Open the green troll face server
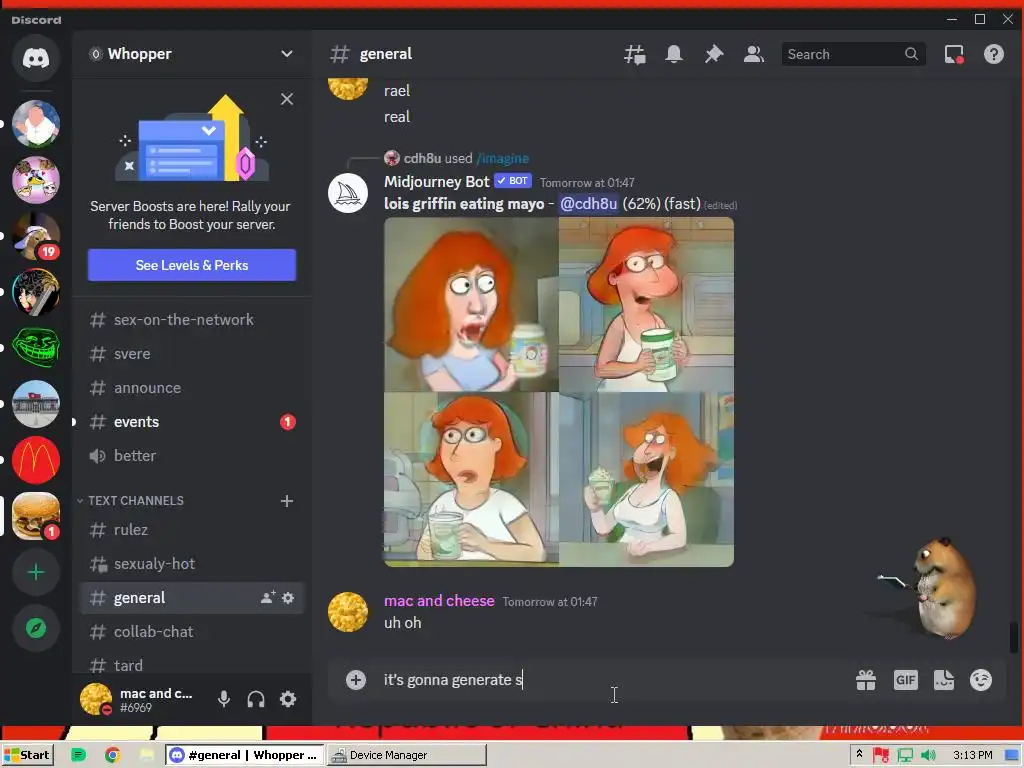The width and height of the screenshot is (1024, 768). coord(36,348)
